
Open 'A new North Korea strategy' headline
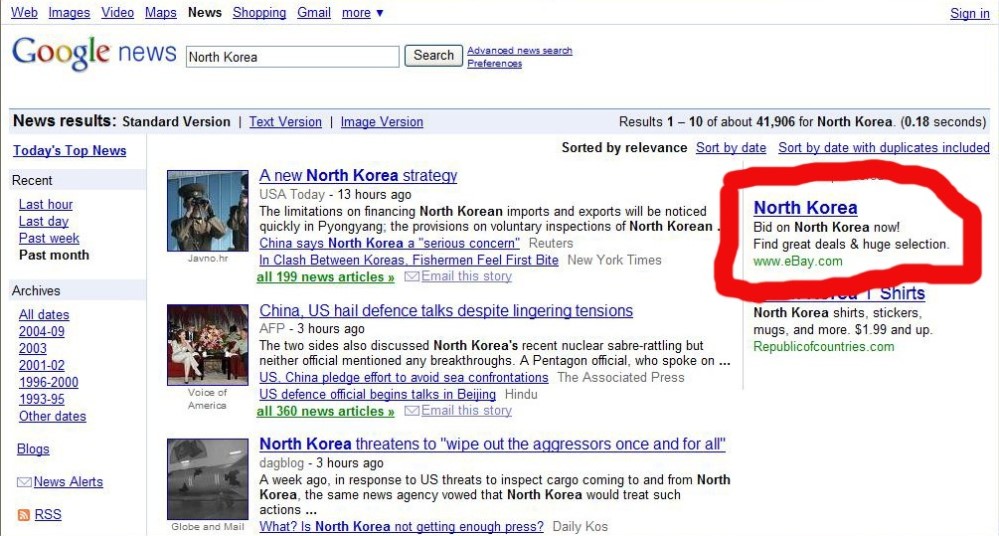[358, 175]
